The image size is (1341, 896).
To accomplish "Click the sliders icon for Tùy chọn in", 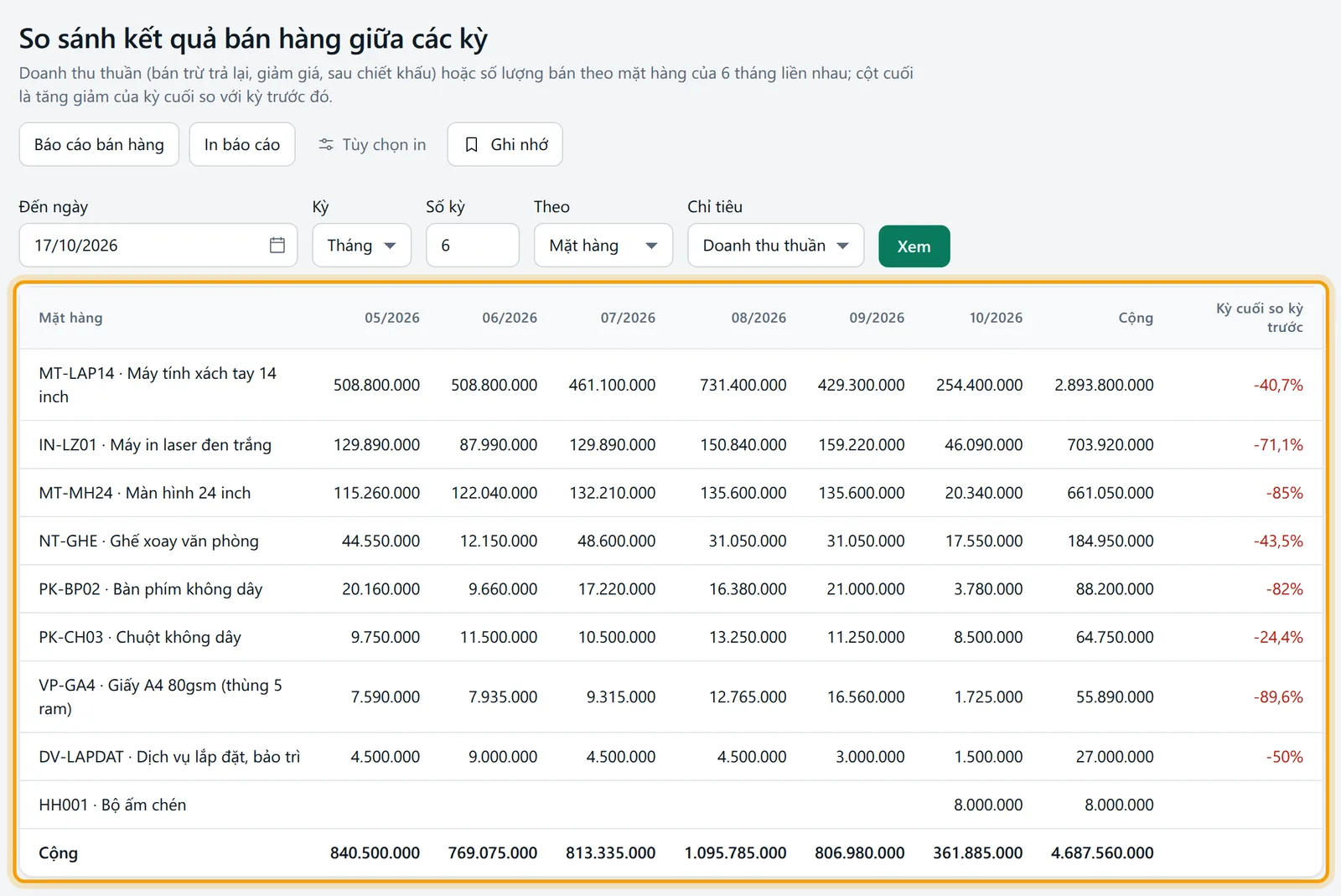I will click(x=326, y=145).
